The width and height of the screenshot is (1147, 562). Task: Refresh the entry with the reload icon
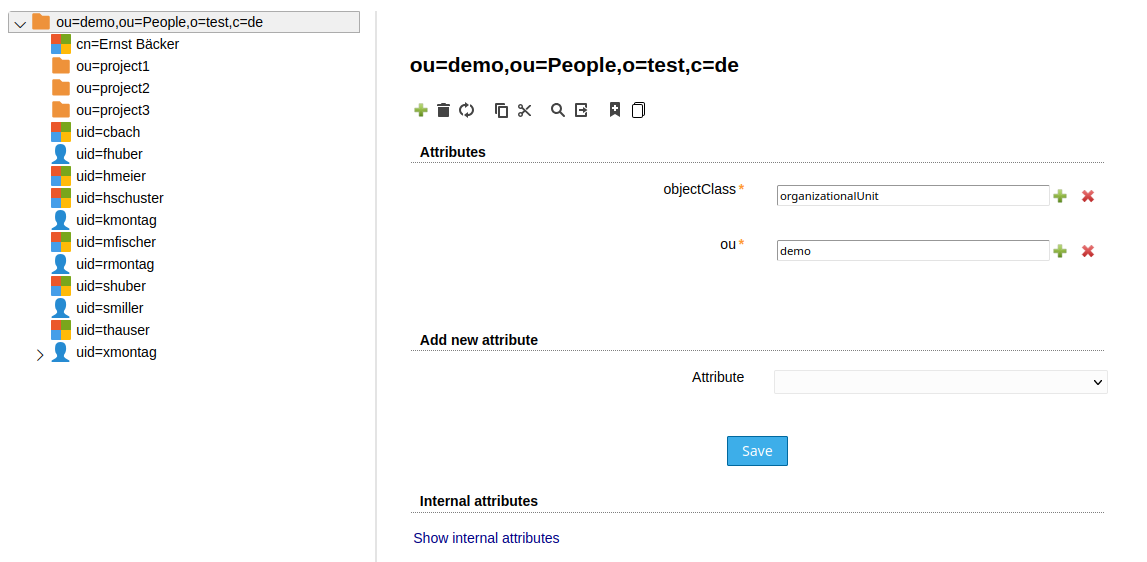point(466,110)
